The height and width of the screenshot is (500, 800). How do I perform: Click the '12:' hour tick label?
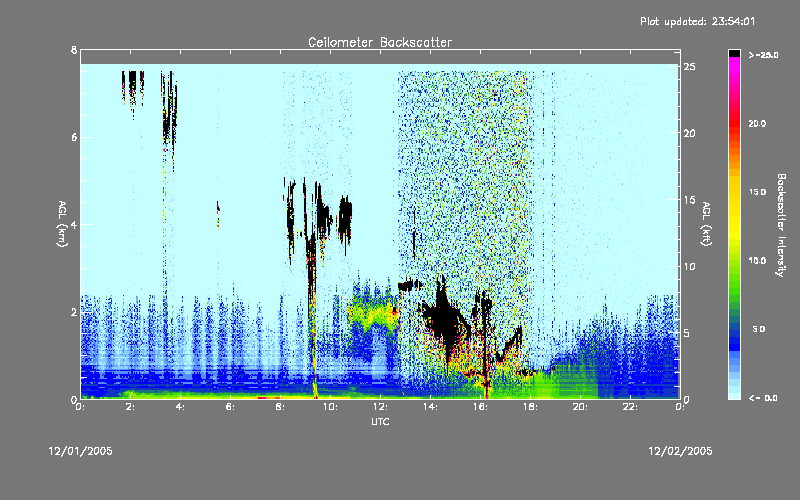pyautogui.click(x=380, y=407)
